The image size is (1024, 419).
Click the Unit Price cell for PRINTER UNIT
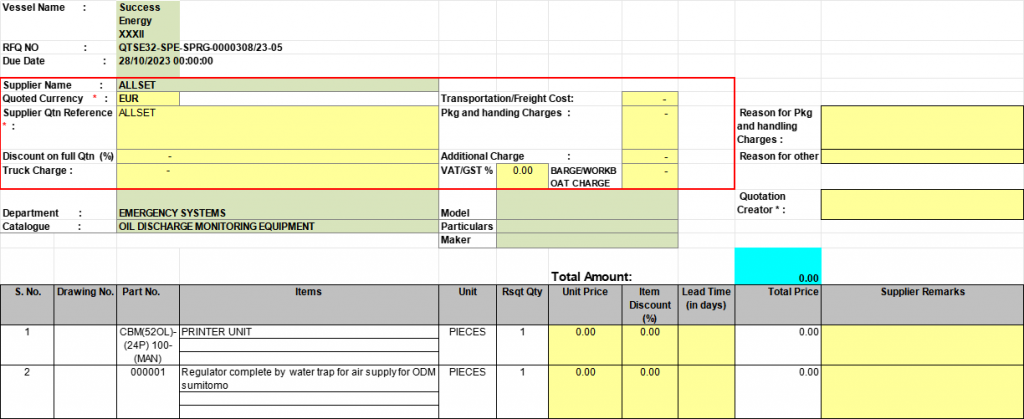pyautogui.click(x=585, y=344)
